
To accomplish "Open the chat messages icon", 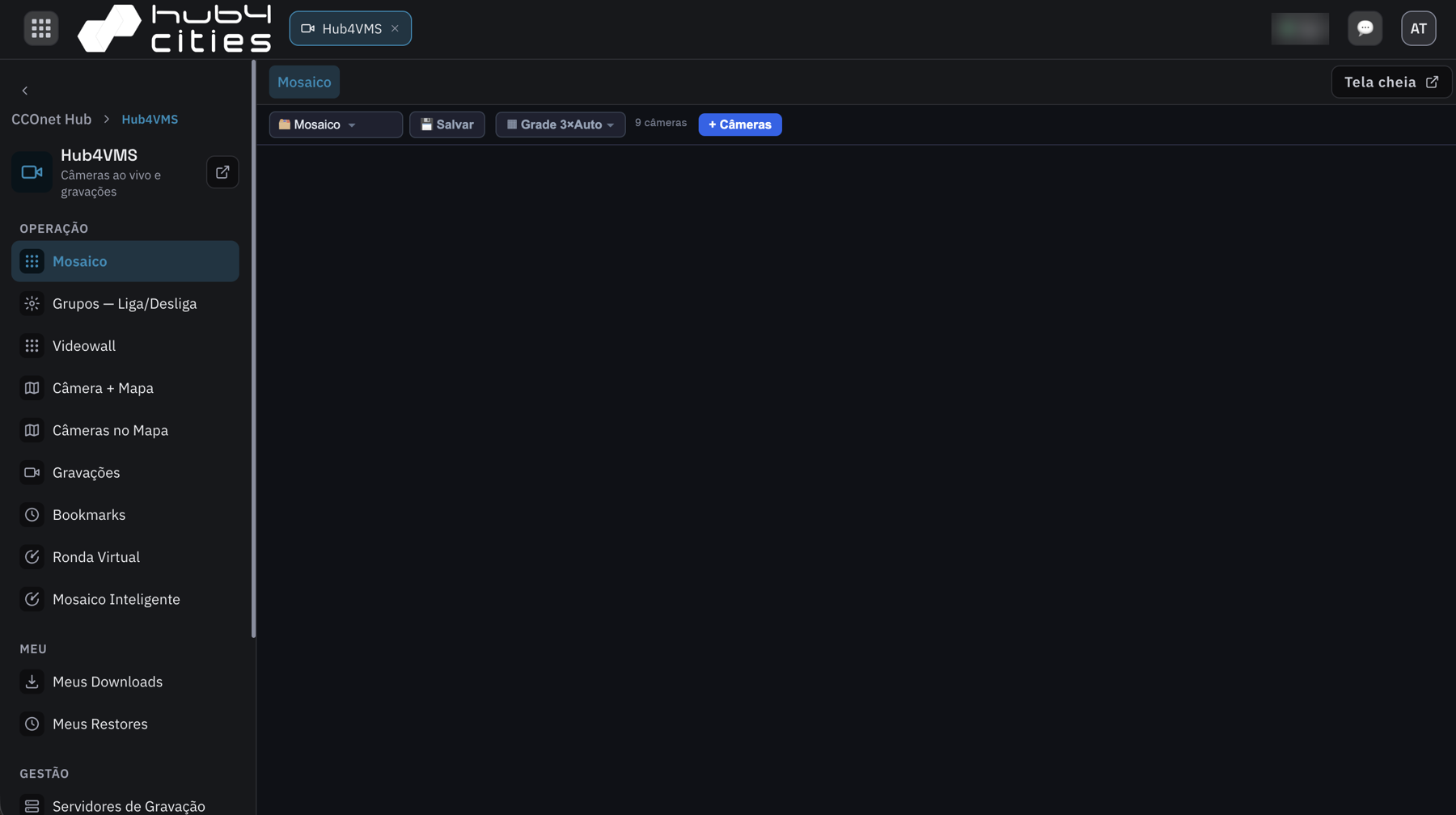I will (1365, 28).
